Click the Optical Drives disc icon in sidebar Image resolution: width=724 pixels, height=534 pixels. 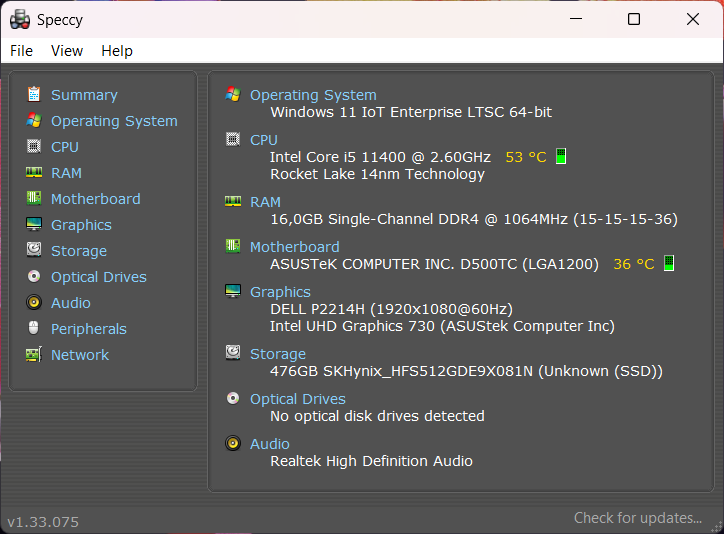point(34,276)
